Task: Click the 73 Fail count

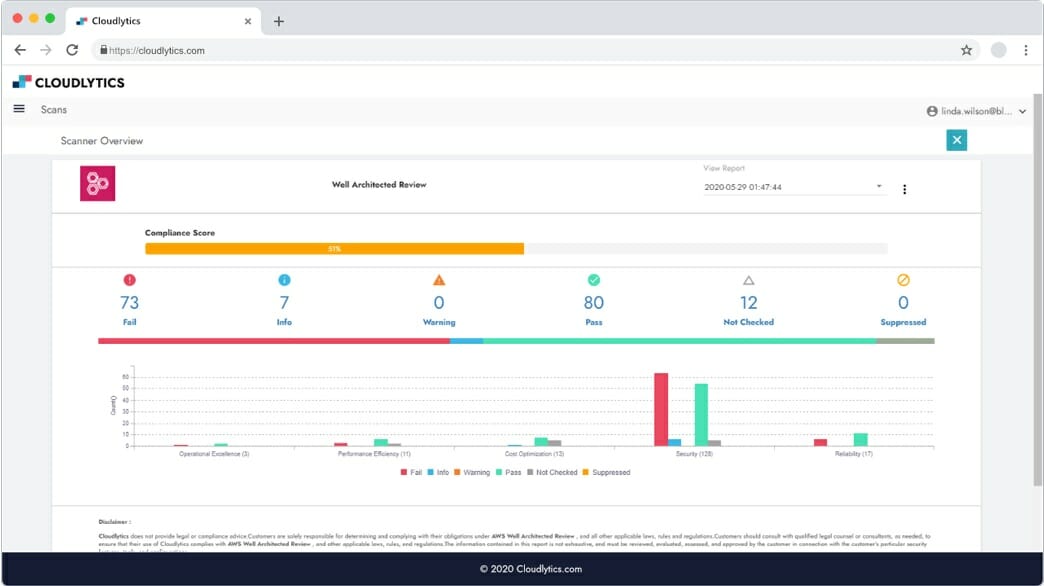Action: (x=129, y=303)
